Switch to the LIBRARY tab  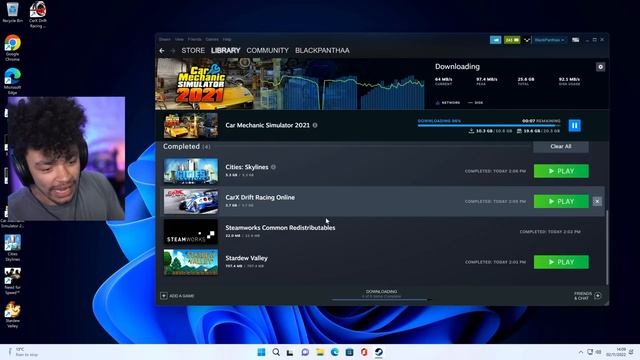point(226,51)
